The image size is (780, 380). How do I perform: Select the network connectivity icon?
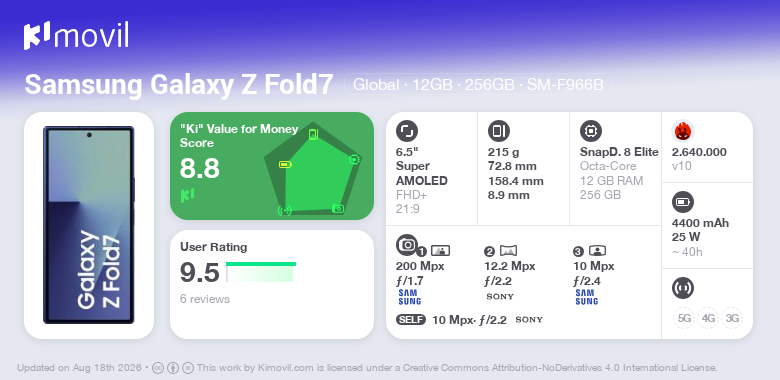tap(682, 288)
